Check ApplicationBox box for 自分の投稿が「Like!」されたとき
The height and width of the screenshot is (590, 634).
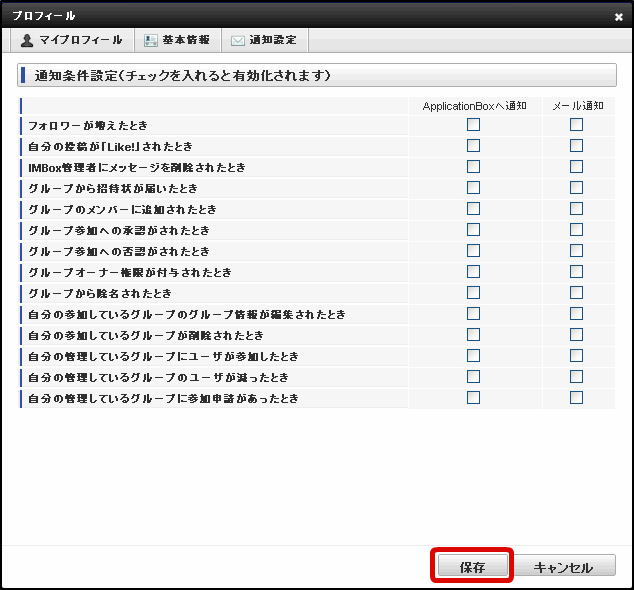tap(473, 146)
